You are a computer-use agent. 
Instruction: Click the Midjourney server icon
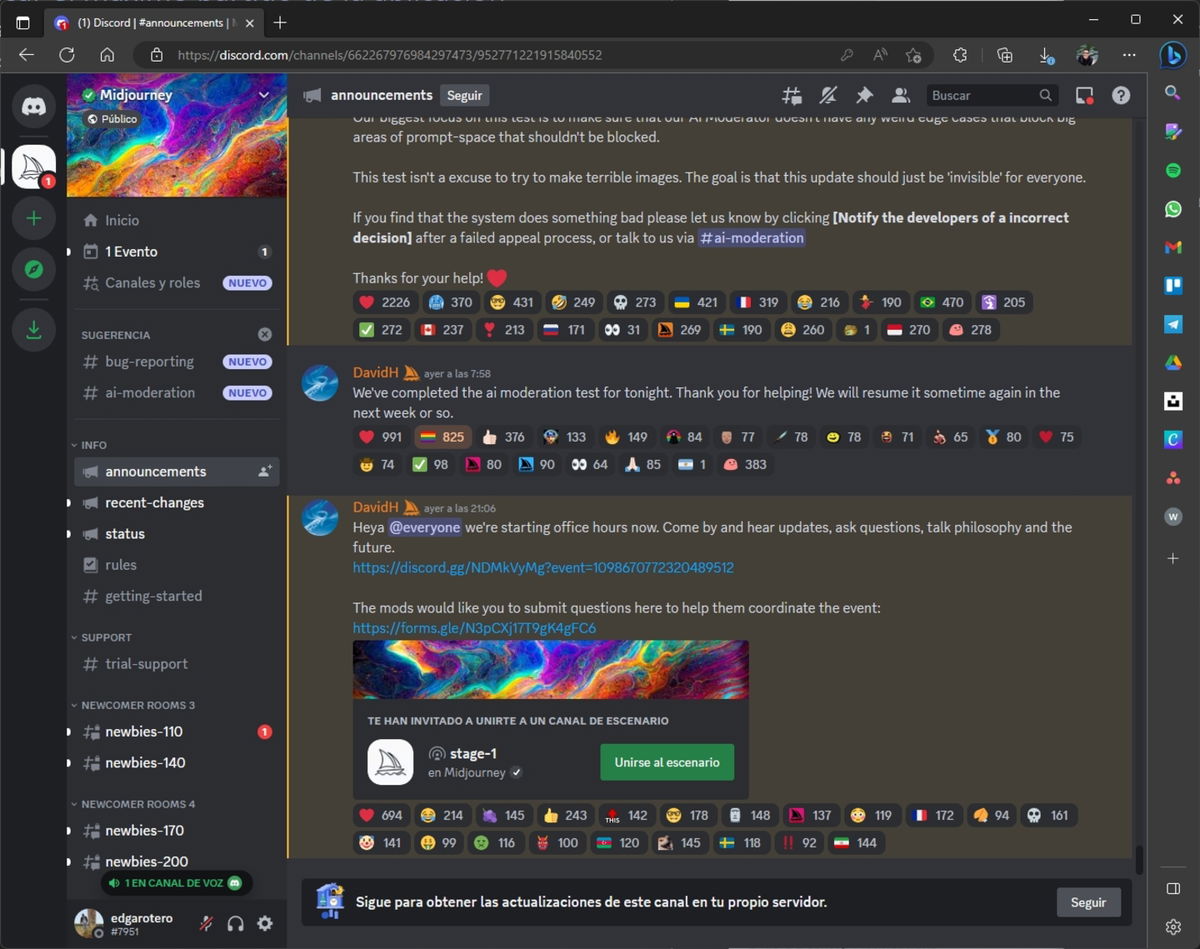click(x=33, y=166)
